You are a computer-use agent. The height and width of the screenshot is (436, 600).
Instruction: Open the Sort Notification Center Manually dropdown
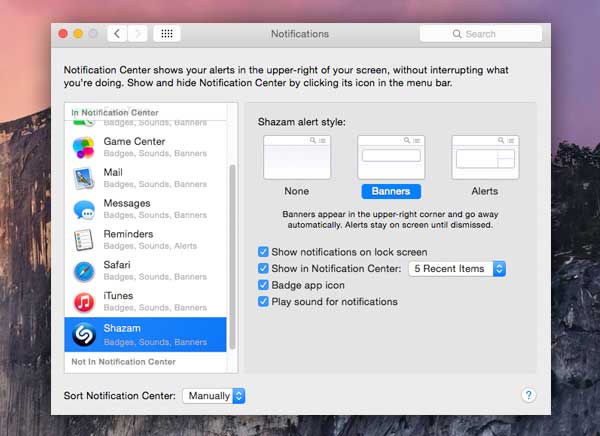[214, 396]
